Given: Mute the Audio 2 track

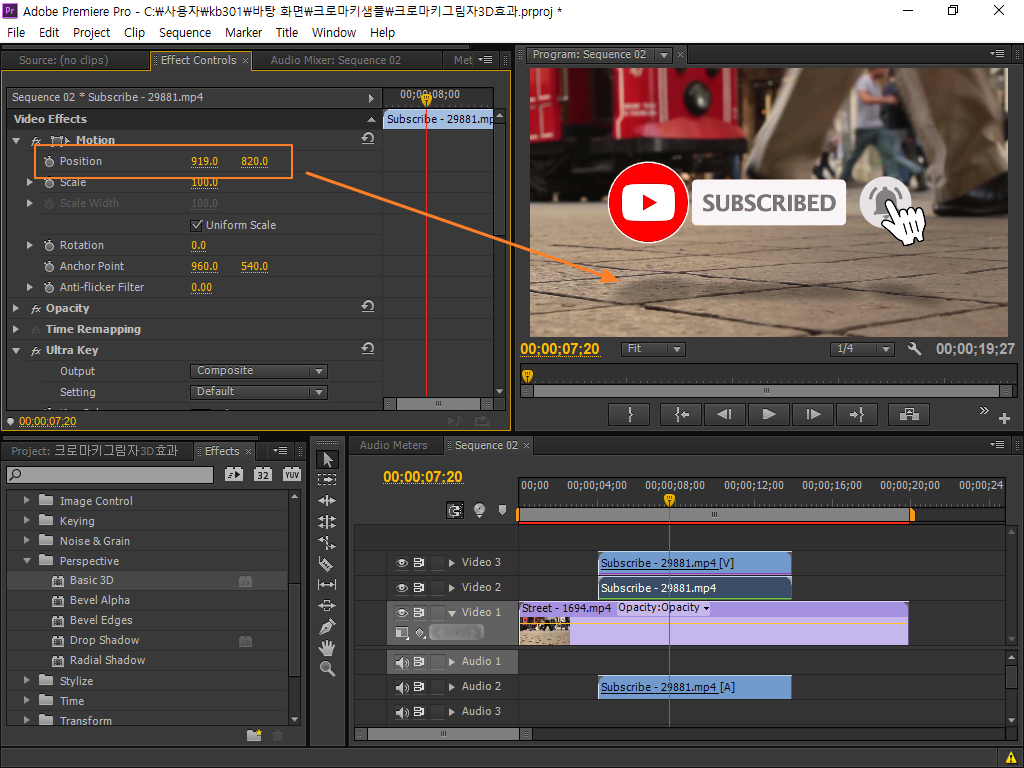Looking at the screenshot, I should coord(402,687).
